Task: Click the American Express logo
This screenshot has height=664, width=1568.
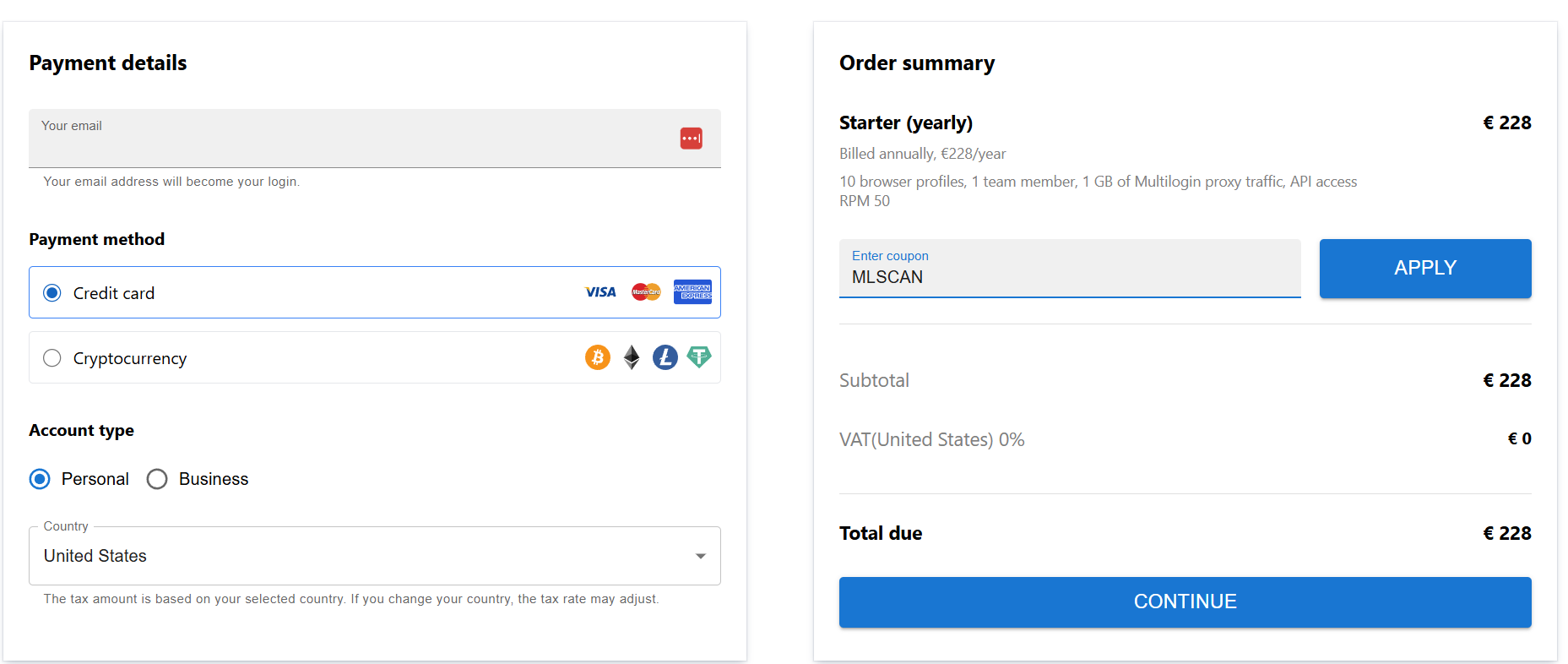Action: click(x=692, y=292)
